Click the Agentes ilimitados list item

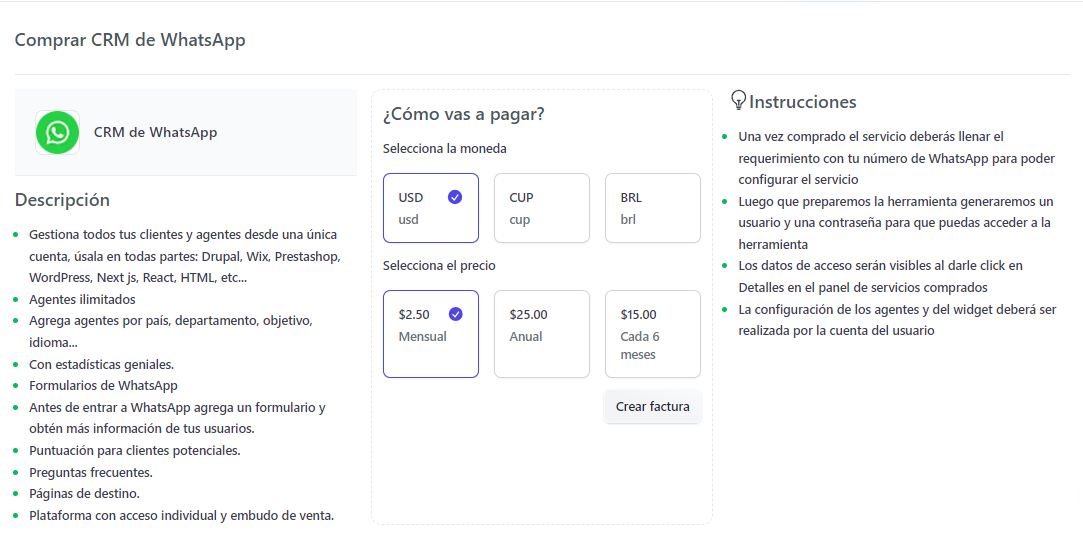[82, 299]
